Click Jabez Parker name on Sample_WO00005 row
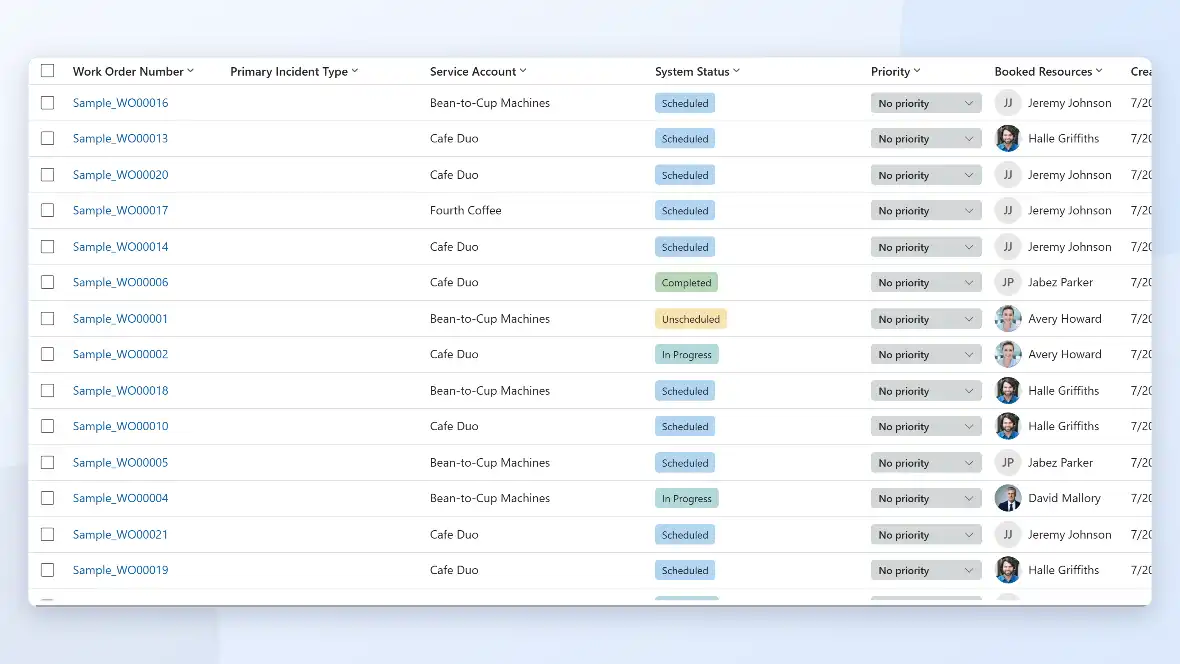Image resolution: width=1180 pixels, height=664 pixels. point(1060,462)
